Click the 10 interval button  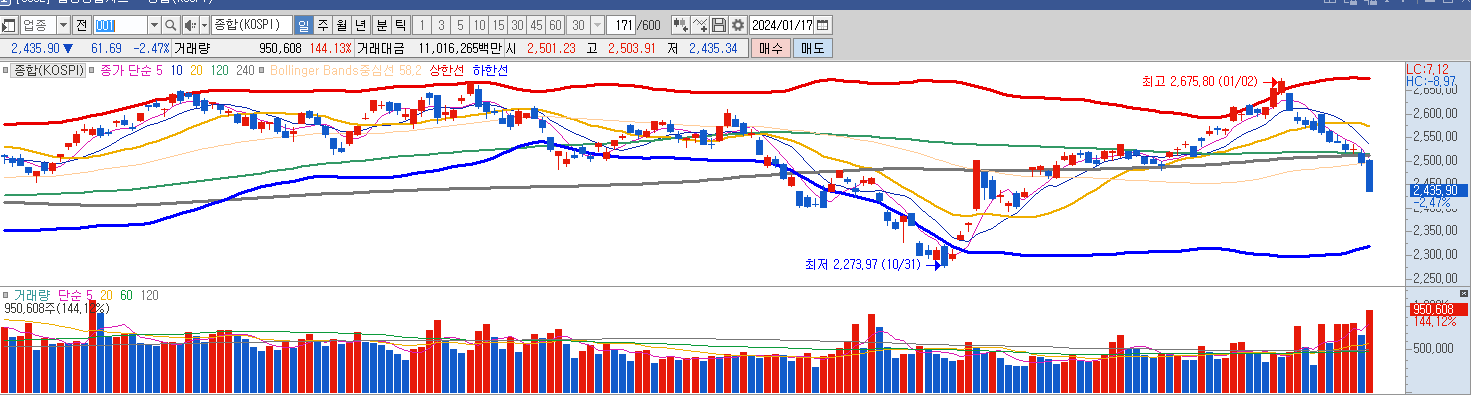[x=479, y=25]
